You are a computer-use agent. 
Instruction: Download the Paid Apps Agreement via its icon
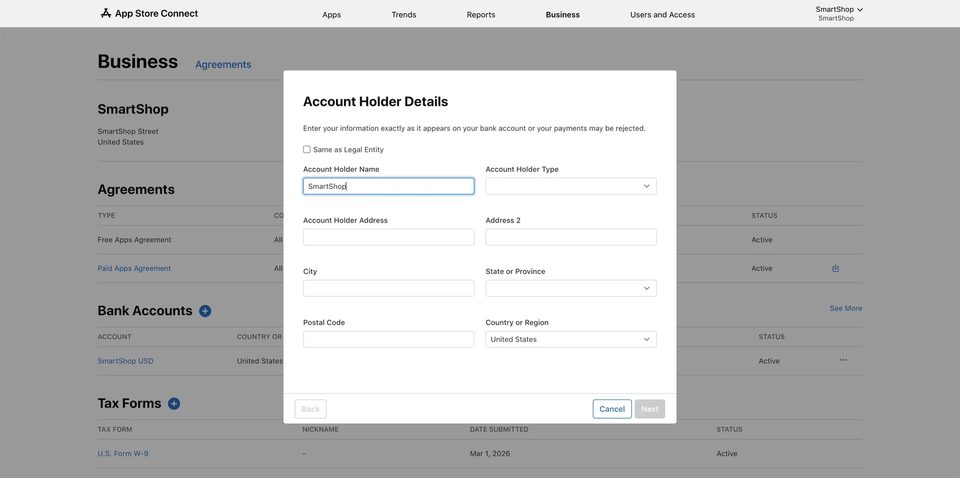836,268
